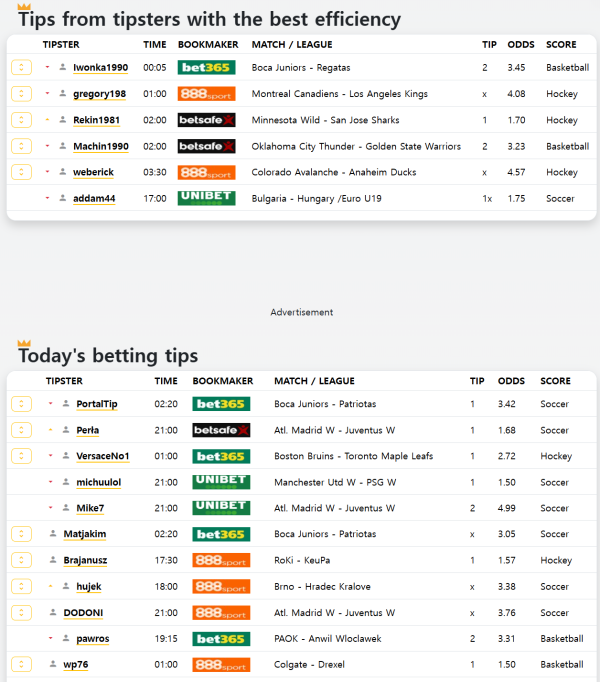Expand the PortalTip row details
The height and width of the screenshot is (682, 600).
(21, 404)
